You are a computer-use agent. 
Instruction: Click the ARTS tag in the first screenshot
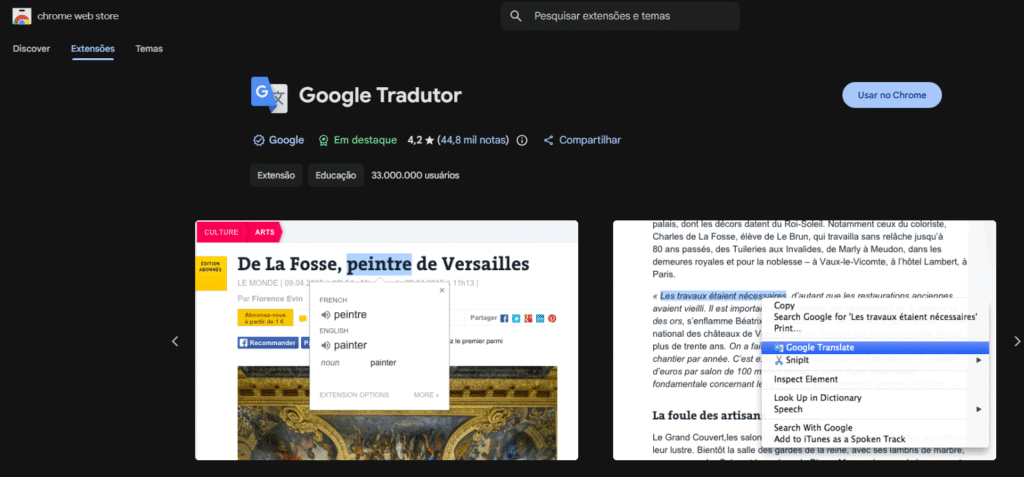(x=265, y=232)
